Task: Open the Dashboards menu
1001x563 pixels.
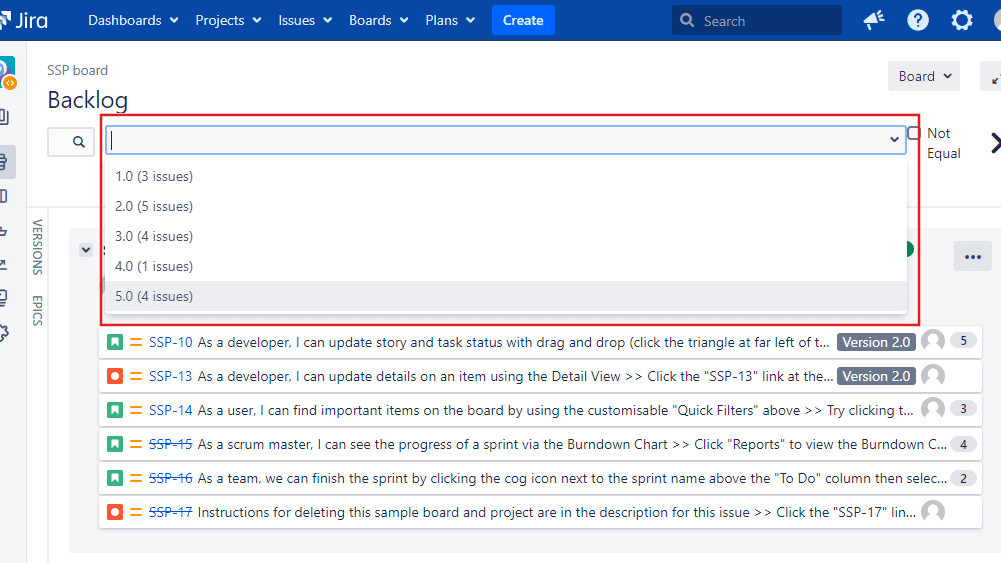Action: 133,20
